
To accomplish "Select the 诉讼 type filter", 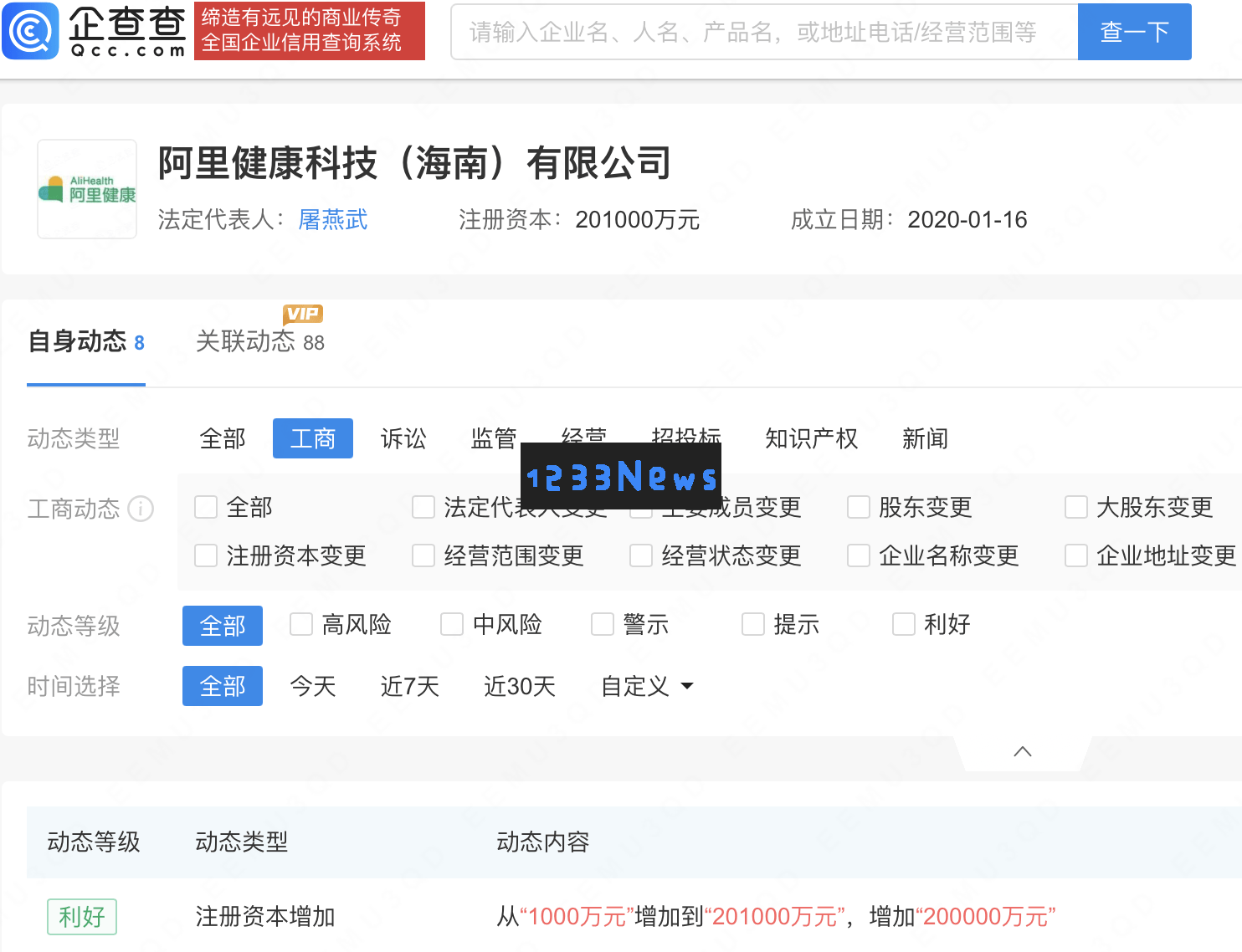I will [403, 438].
